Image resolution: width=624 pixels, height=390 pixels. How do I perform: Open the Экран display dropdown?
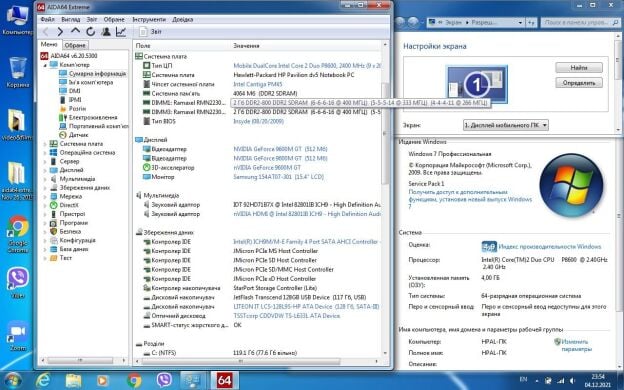coord(506,125)
